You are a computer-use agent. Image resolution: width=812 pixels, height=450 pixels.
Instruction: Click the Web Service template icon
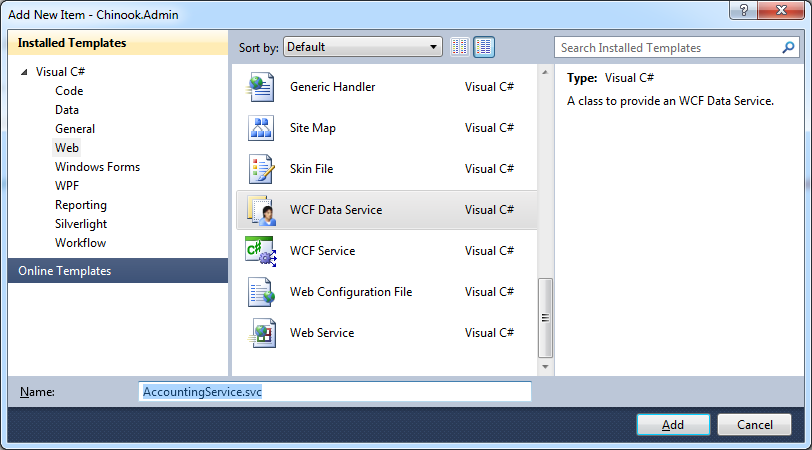(x=262, y=333)
